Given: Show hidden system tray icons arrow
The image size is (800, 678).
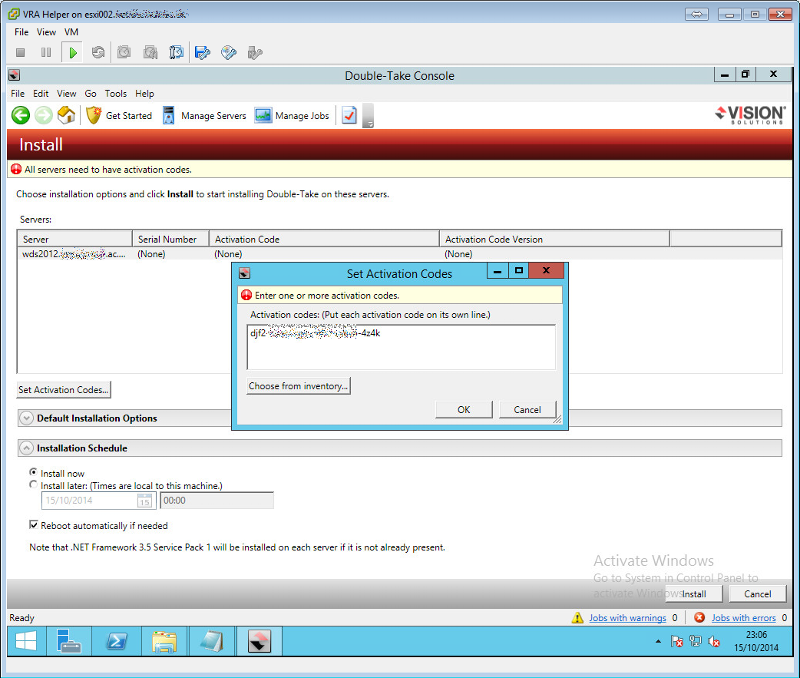Looking at the screenshot, I should pyautogui.click(x=658, y=641).
